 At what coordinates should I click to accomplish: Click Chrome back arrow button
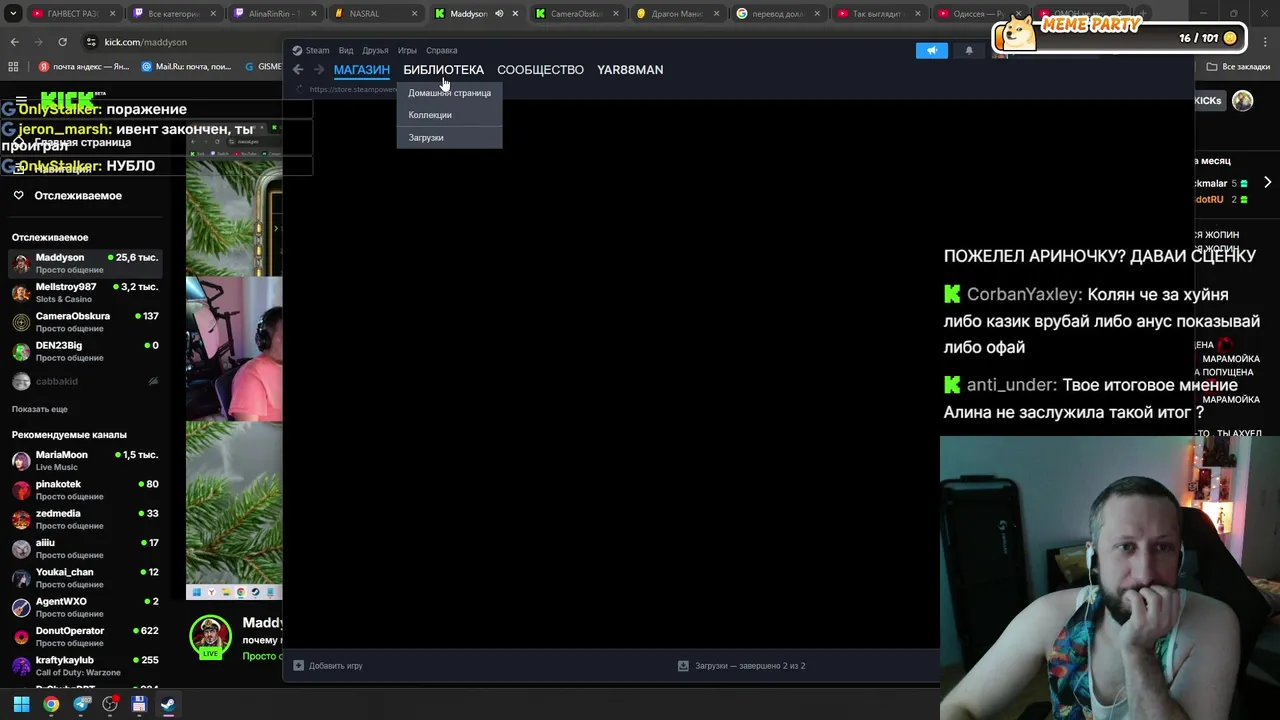click(x=14, y=42)
